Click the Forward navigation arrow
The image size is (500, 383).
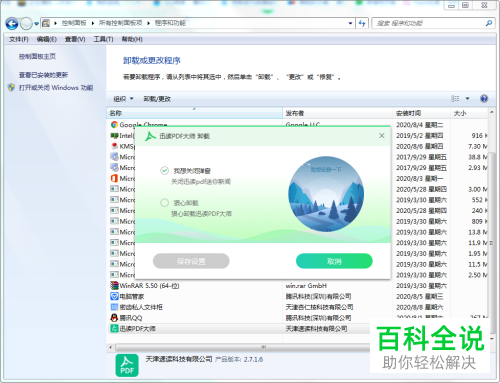[x=26, y=23]
